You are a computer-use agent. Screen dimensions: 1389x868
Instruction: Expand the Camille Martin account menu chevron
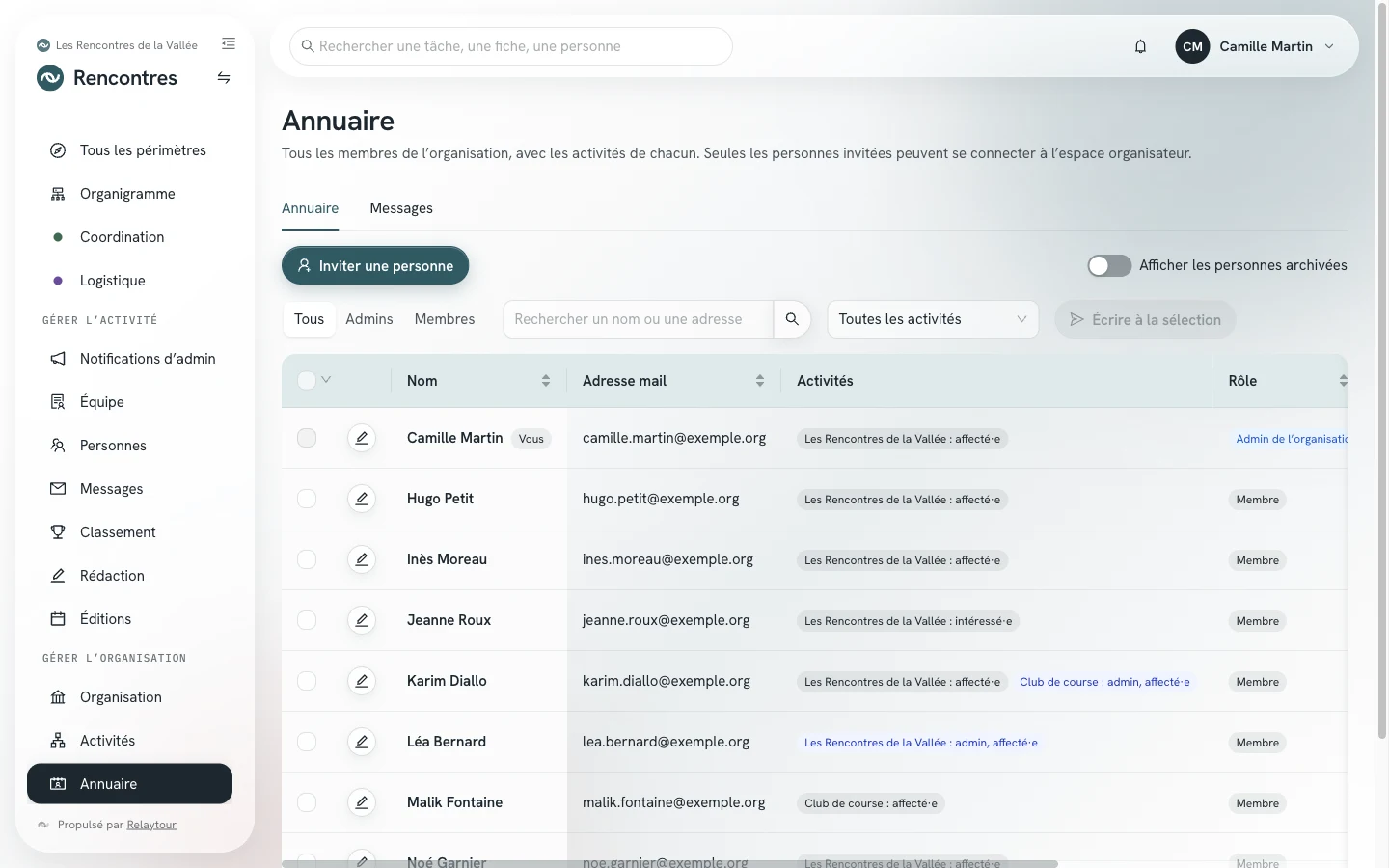(x=1329, y=46)
